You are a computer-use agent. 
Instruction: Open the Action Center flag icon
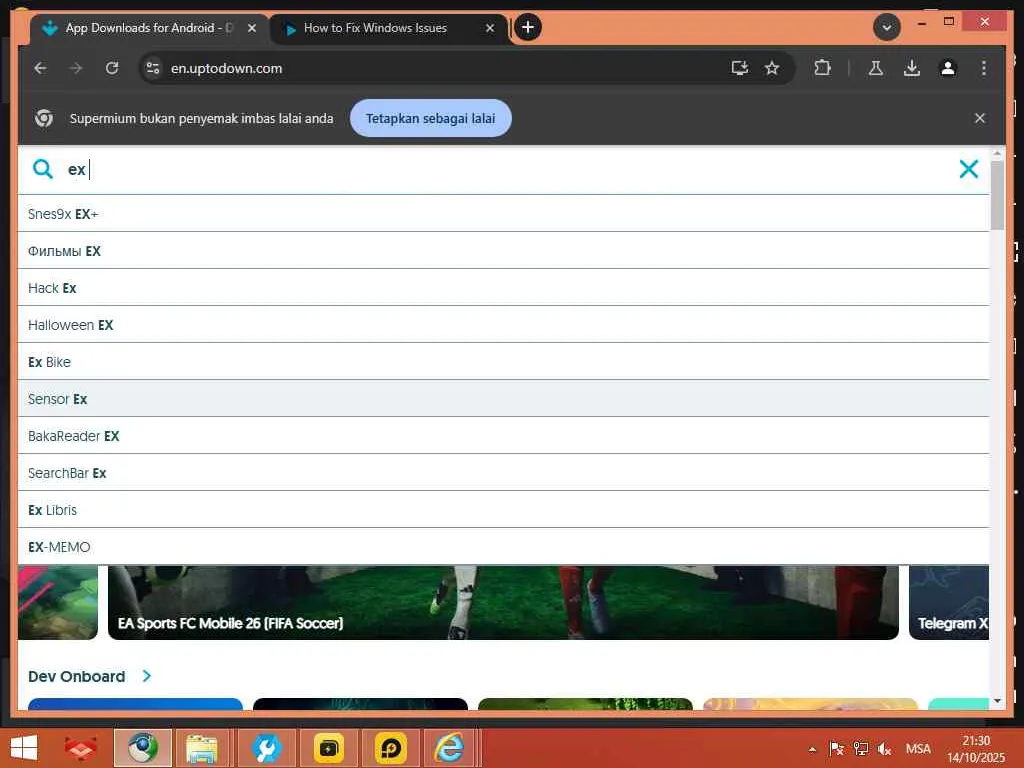837,749
